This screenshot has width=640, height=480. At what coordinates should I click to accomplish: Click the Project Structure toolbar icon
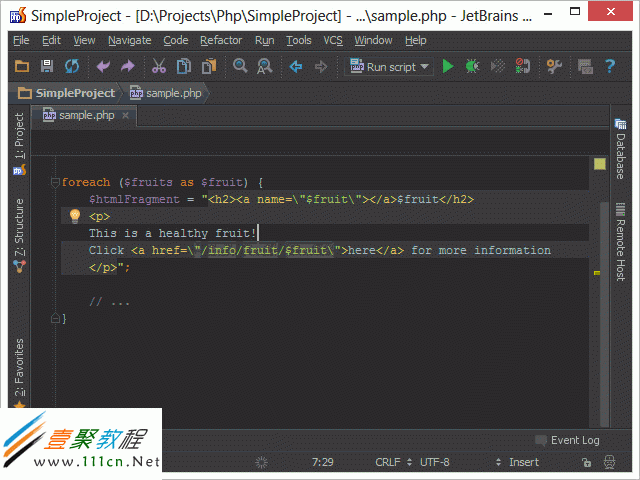(585, 66)
